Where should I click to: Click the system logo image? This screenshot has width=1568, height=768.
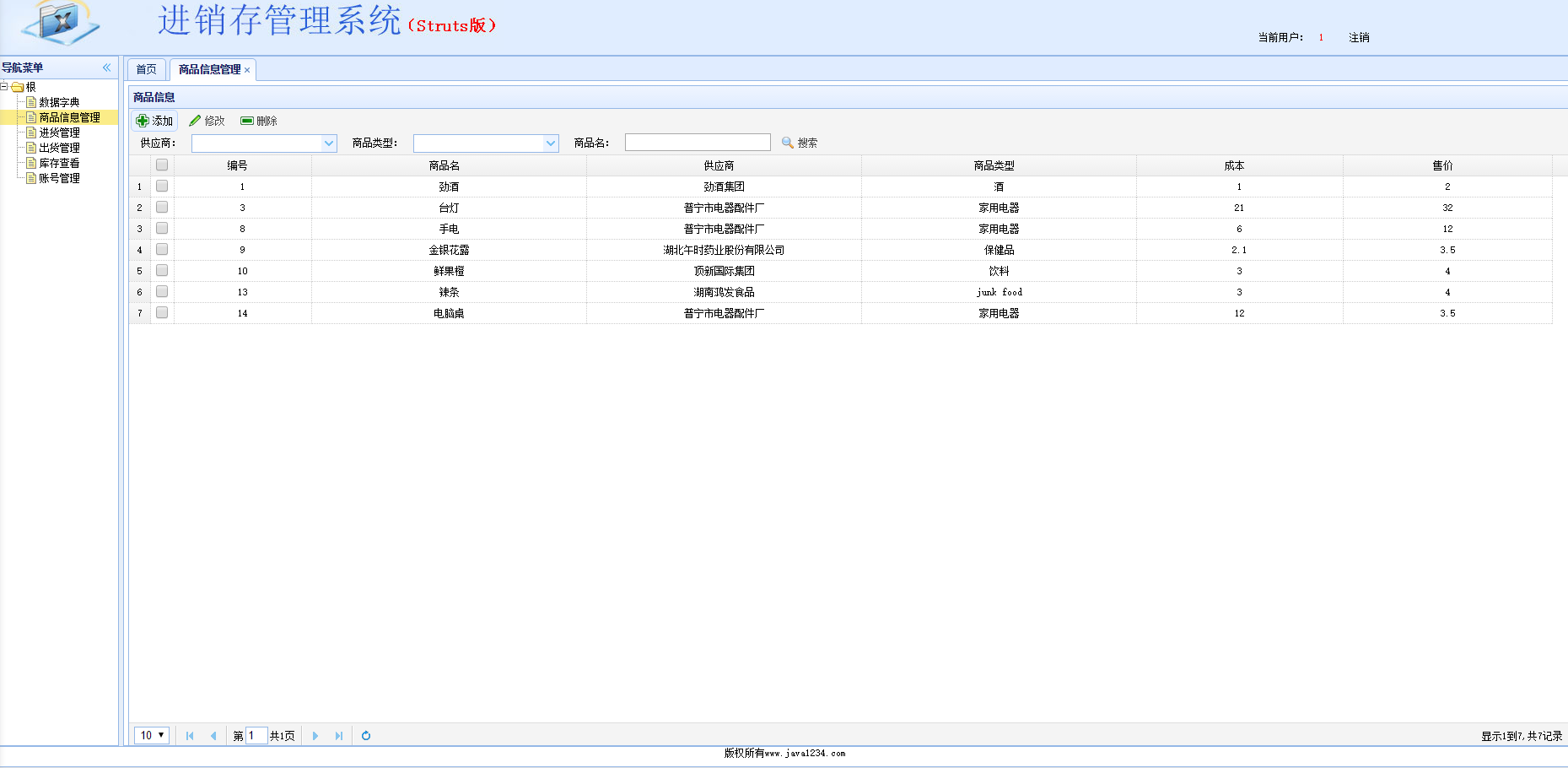point(61,24)
